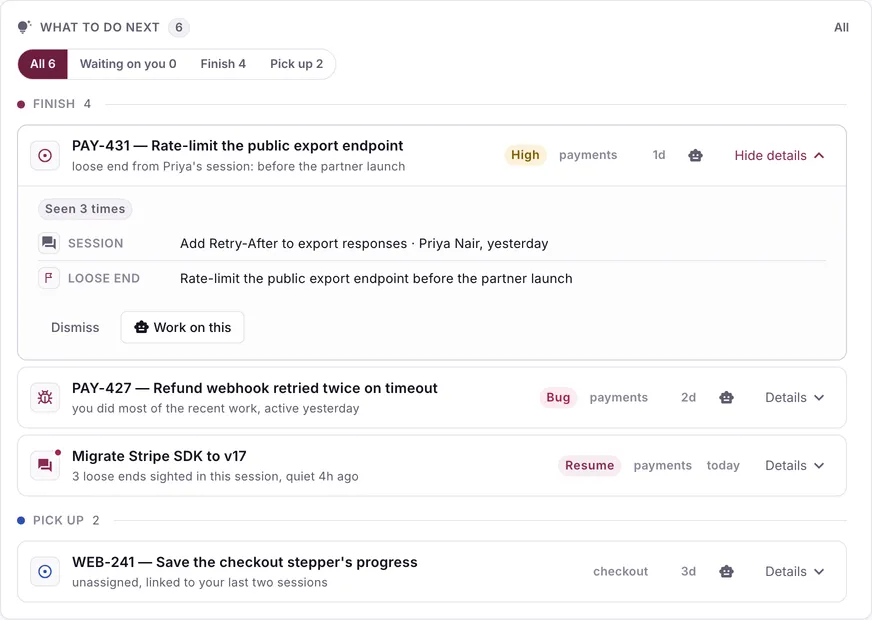Screen dimensions: 872x620
Task: Expand Details for Migrate Stripe SDK to v17
Action: click(794, 465)
